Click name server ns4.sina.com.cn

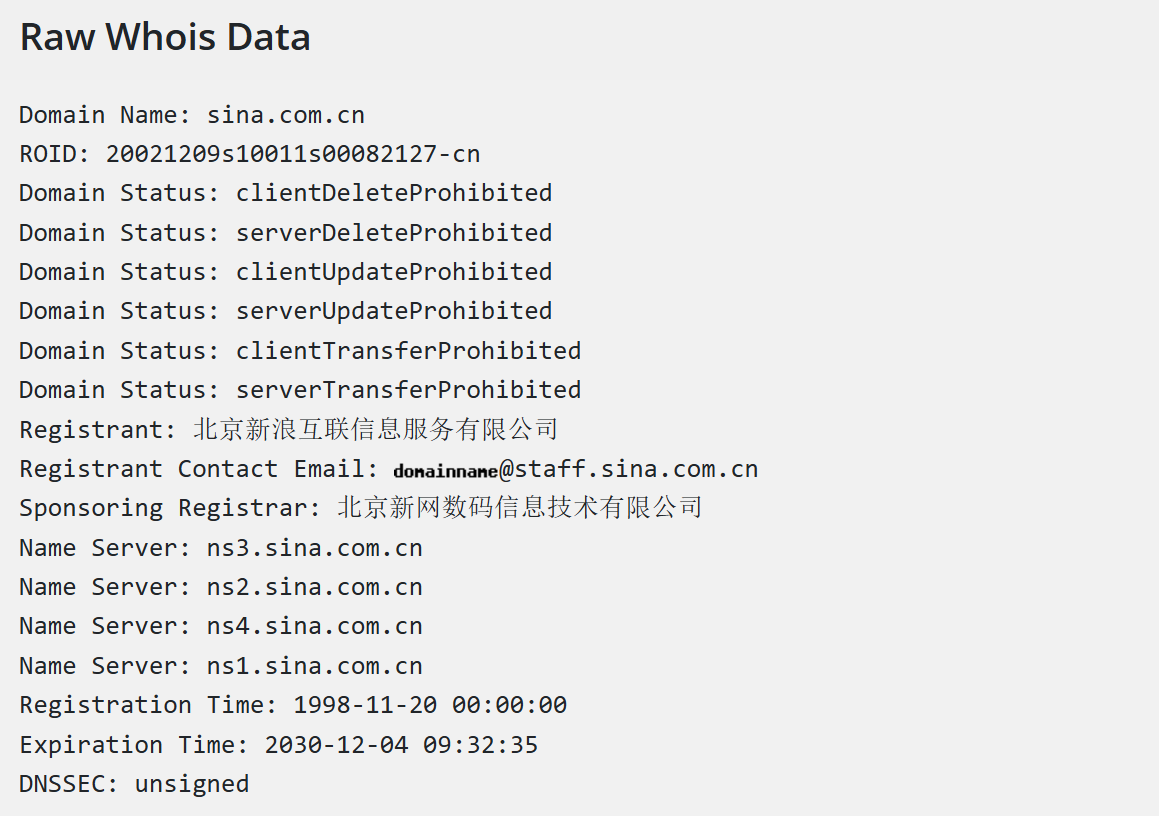pos(314,626)
